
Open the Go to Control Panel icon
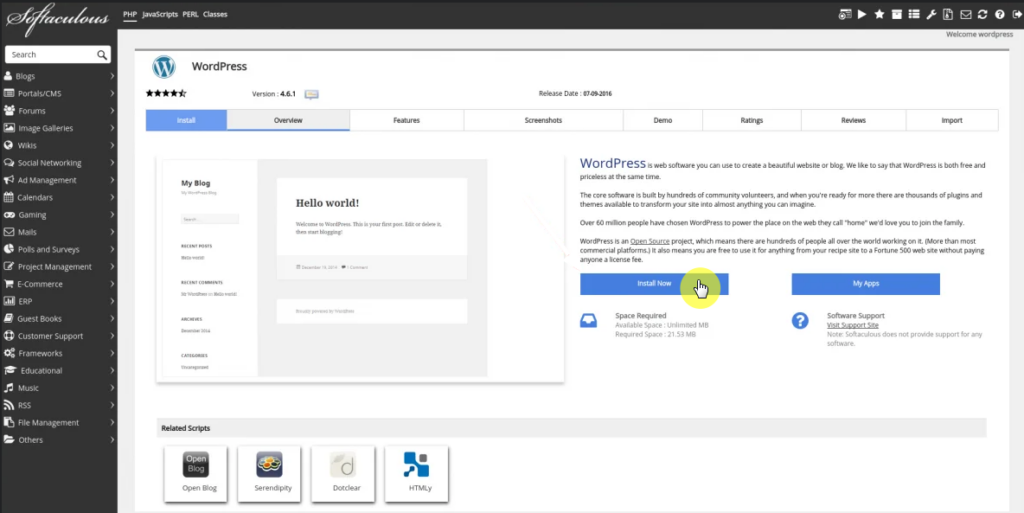pos(845,14)
